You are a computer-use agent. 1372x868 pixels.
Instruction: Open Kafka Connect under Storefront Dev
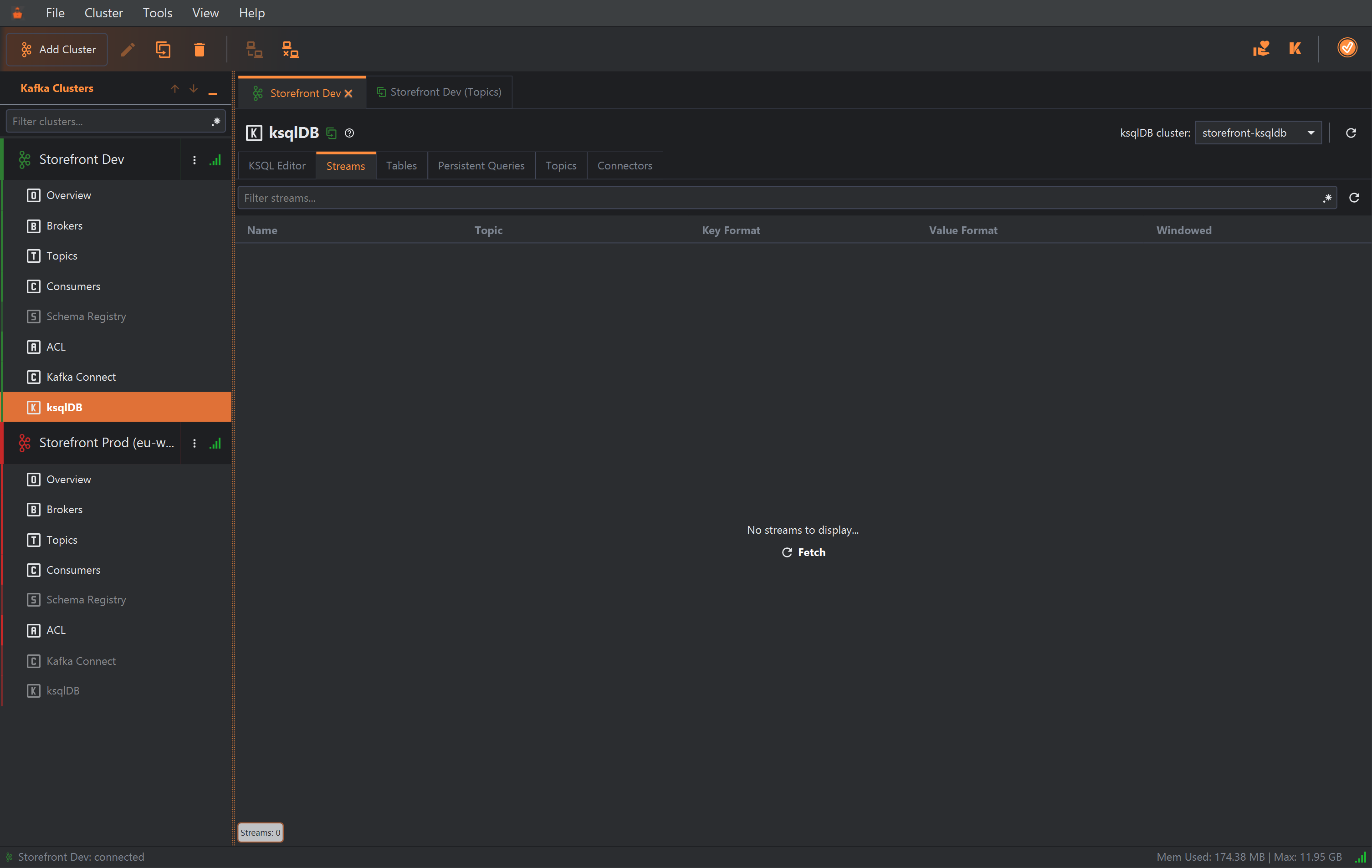[x=117, y=377]
